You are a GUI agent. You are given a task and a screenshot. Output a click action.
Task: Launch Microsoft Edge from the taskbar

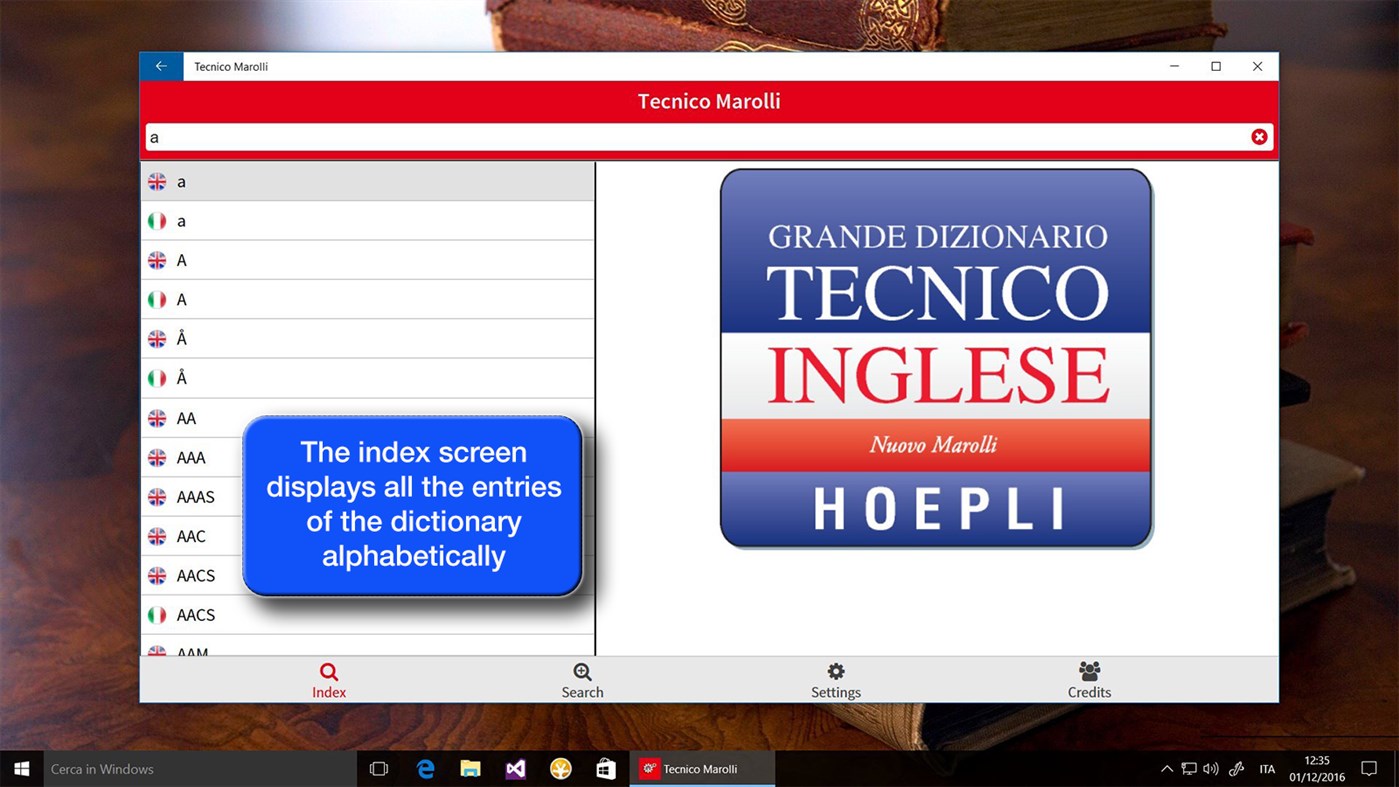[424, 768]
